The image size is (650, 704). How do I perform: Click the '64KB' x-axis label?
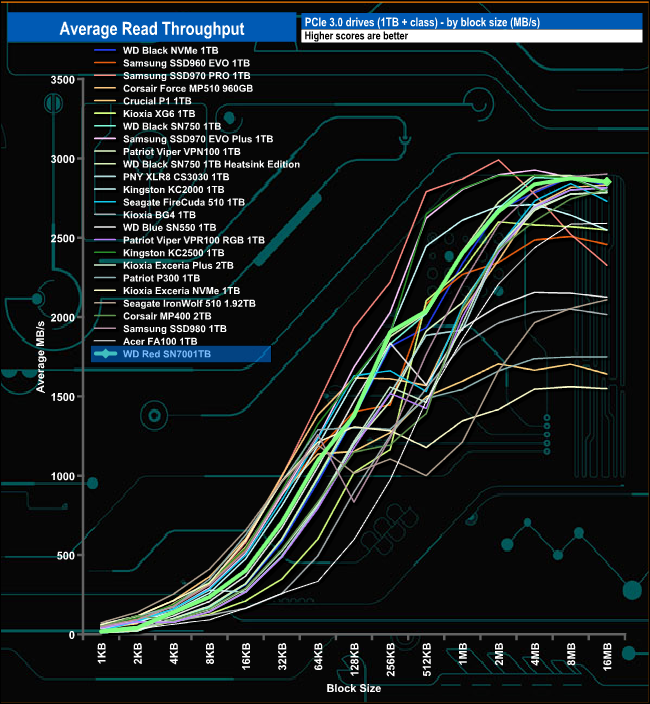[318, 656]
